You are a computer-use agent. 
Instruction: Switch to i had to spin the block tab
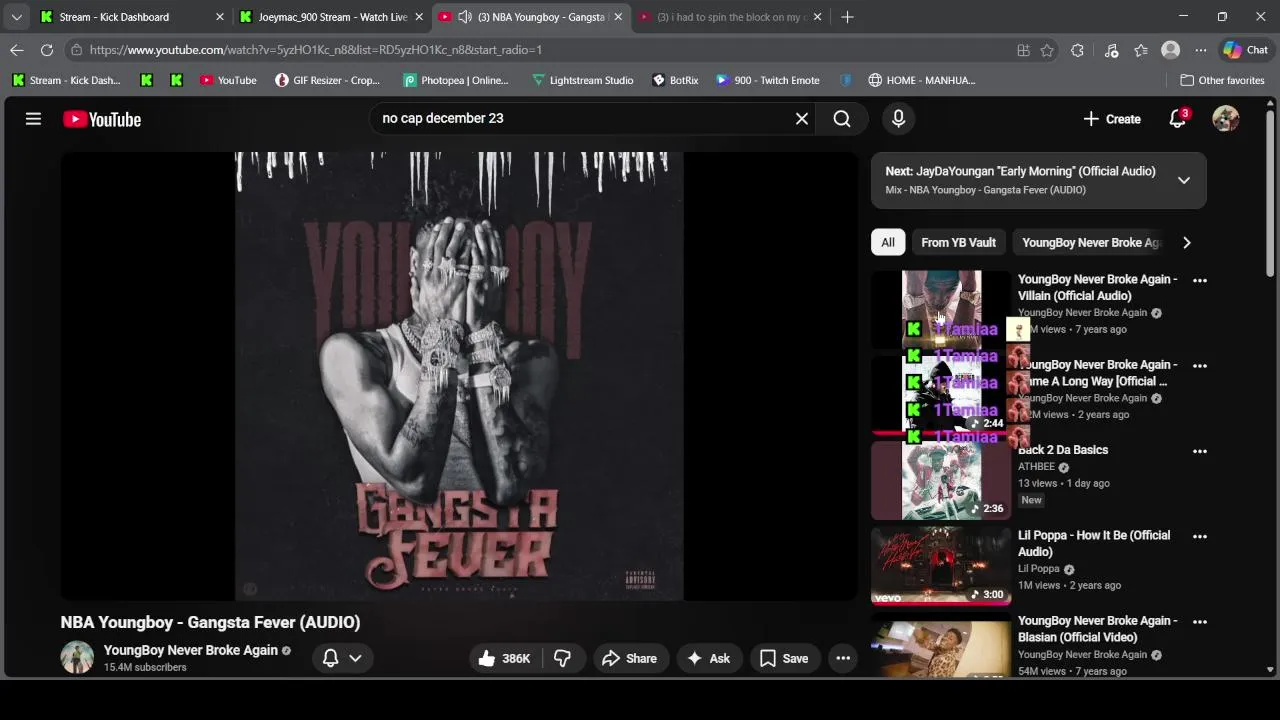pyautogui.click(x=730, y=17)
